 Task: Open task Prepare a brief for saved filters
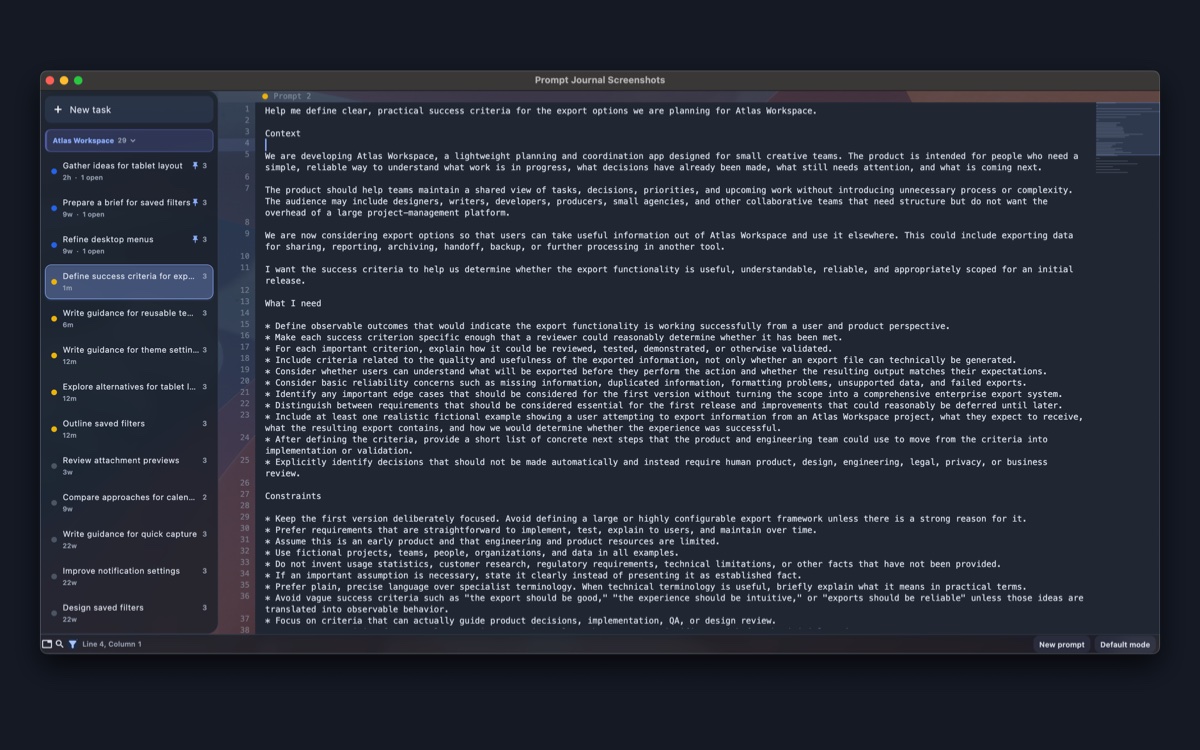click(129, 208)
